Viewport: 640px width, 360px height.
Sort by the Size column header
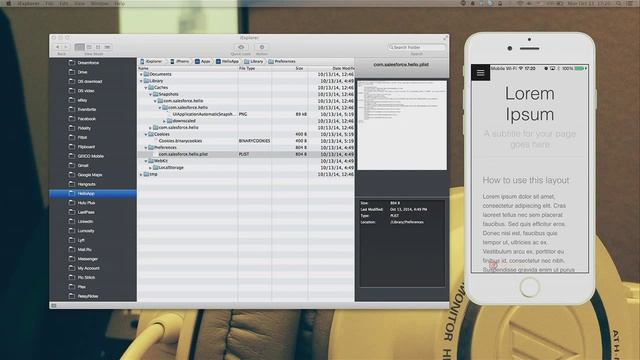(290, 69)
